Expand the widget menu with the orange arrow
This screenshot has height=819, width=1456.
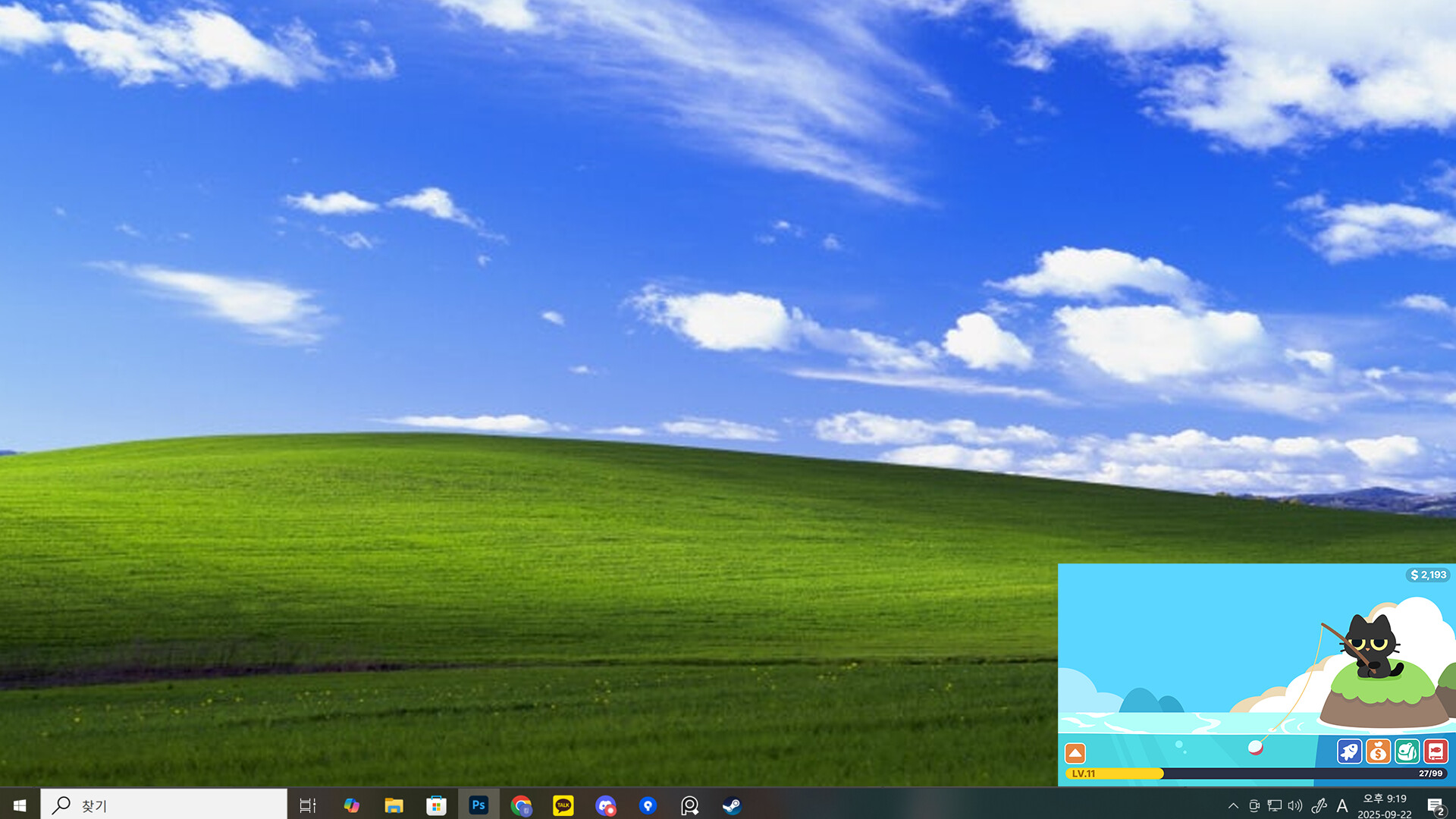1075,752
